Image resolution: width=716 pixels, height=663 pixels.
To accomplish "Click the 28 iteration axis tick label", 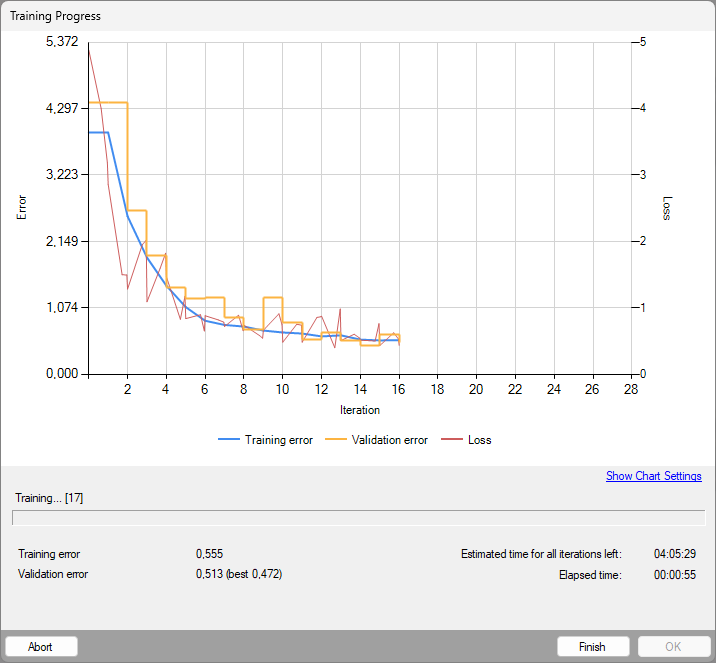I will [x=630, y=389].
